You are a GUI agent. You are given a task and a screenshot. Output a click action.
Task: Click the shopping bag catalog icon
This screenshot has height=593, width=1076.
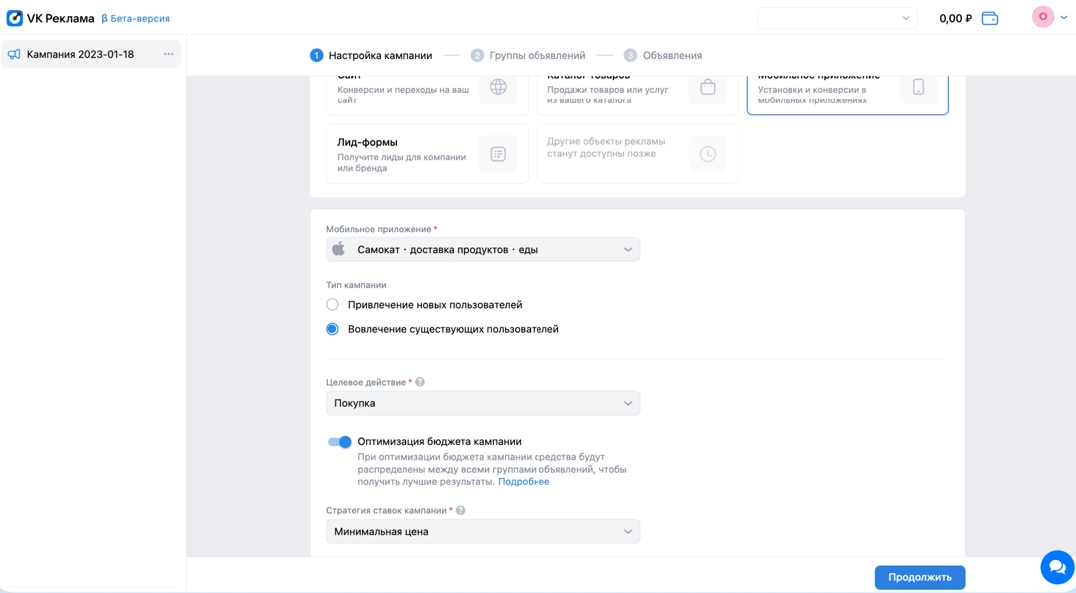pos(708,88)
